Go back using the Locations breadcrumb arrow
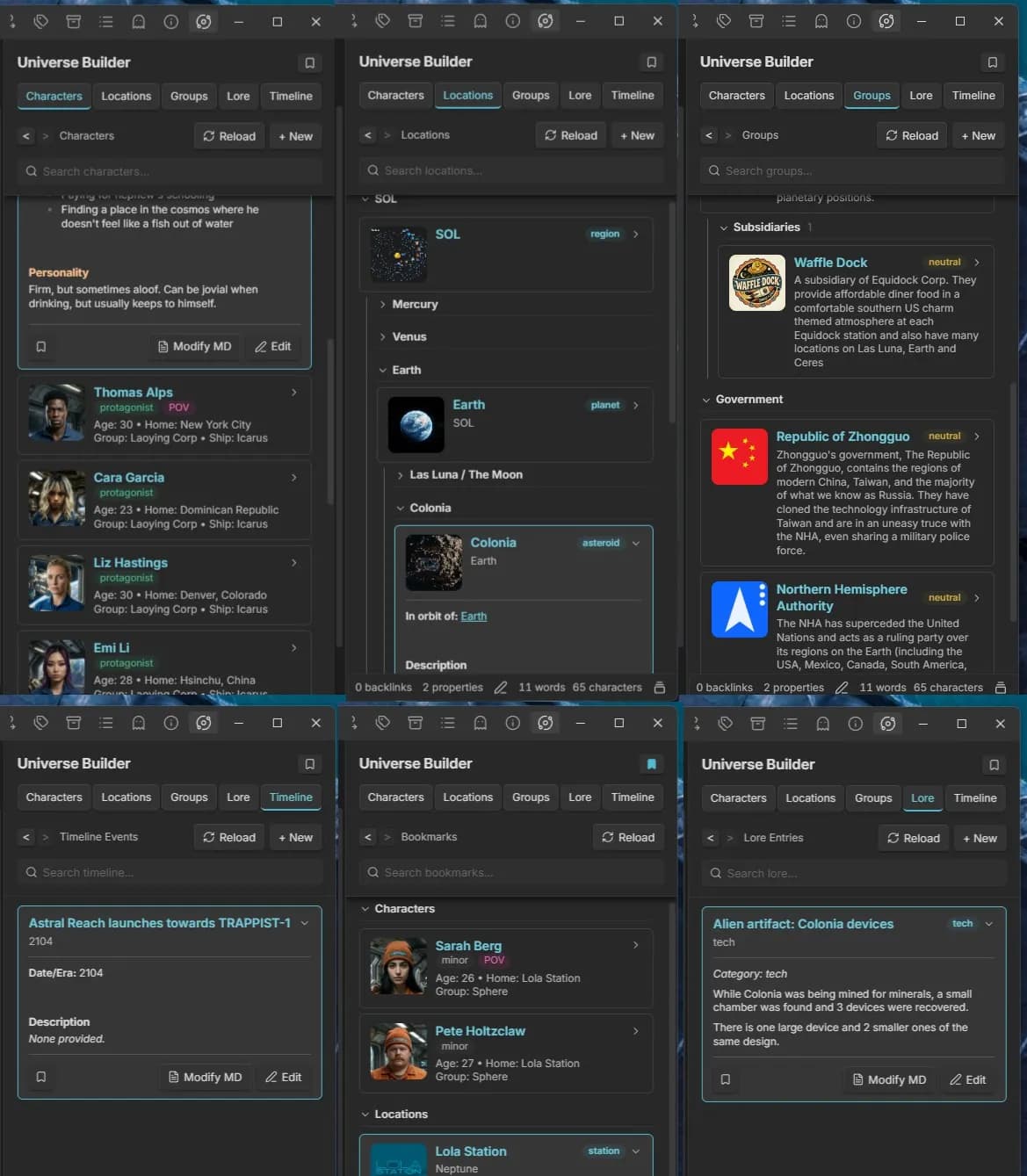The width and height of the screenshot is (1027, 1176). click(368, 135)
